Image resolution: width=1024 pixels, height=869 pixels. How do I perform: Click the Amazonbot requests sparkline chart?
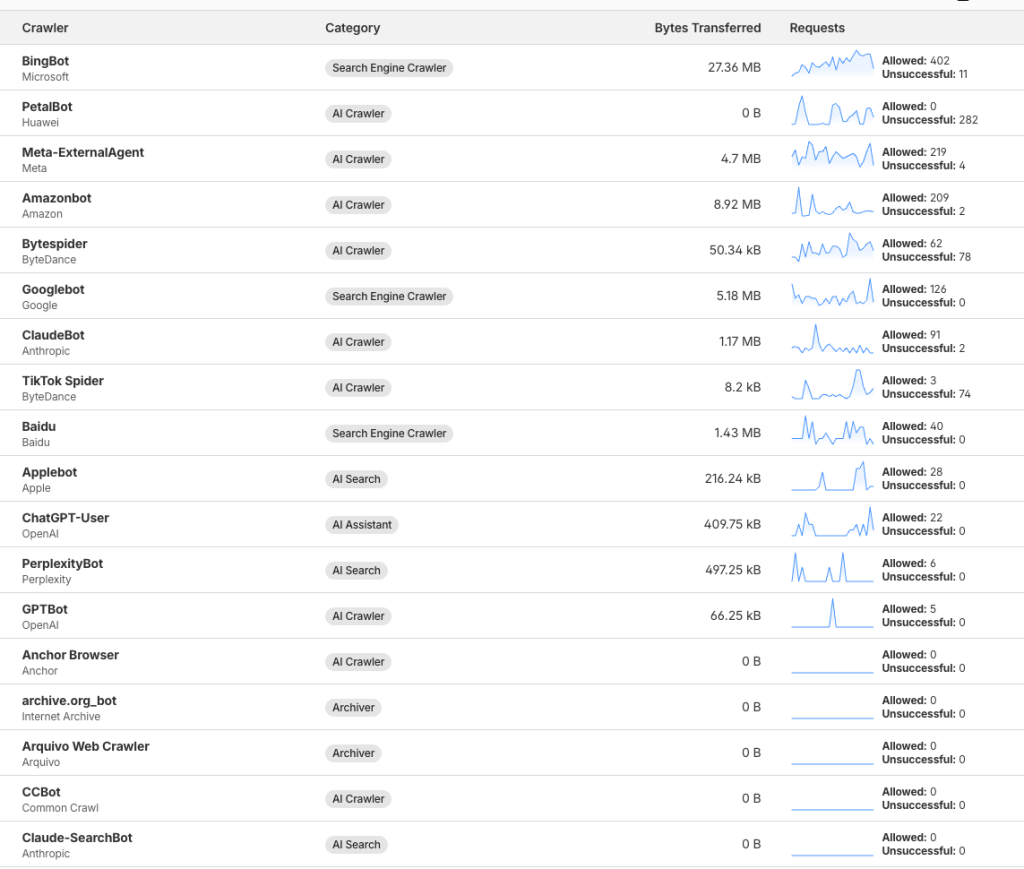(x=832, y=201)
